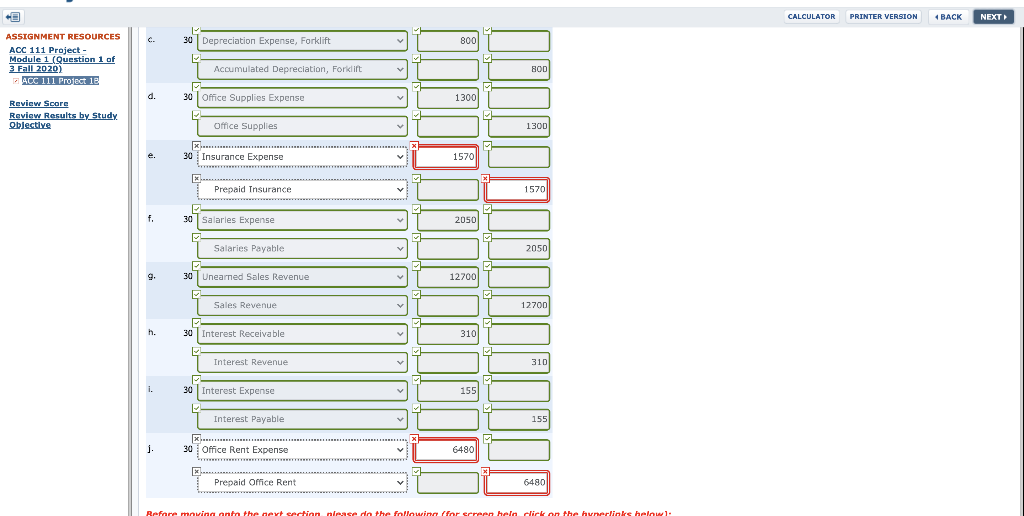
Task: Open Review Results by Study Objective
Action: tap(63, 120)
